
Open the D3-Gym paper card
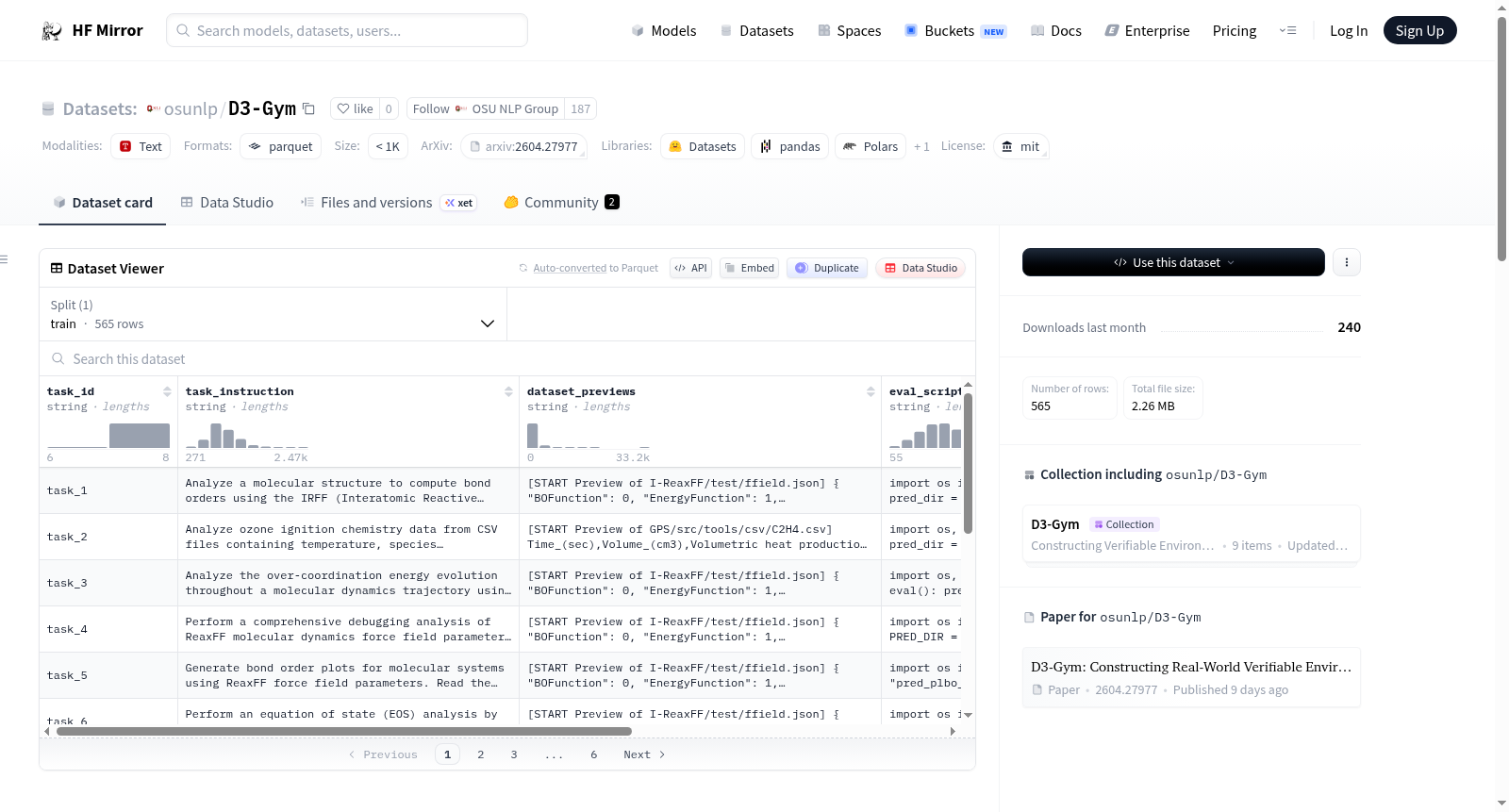1191,677
